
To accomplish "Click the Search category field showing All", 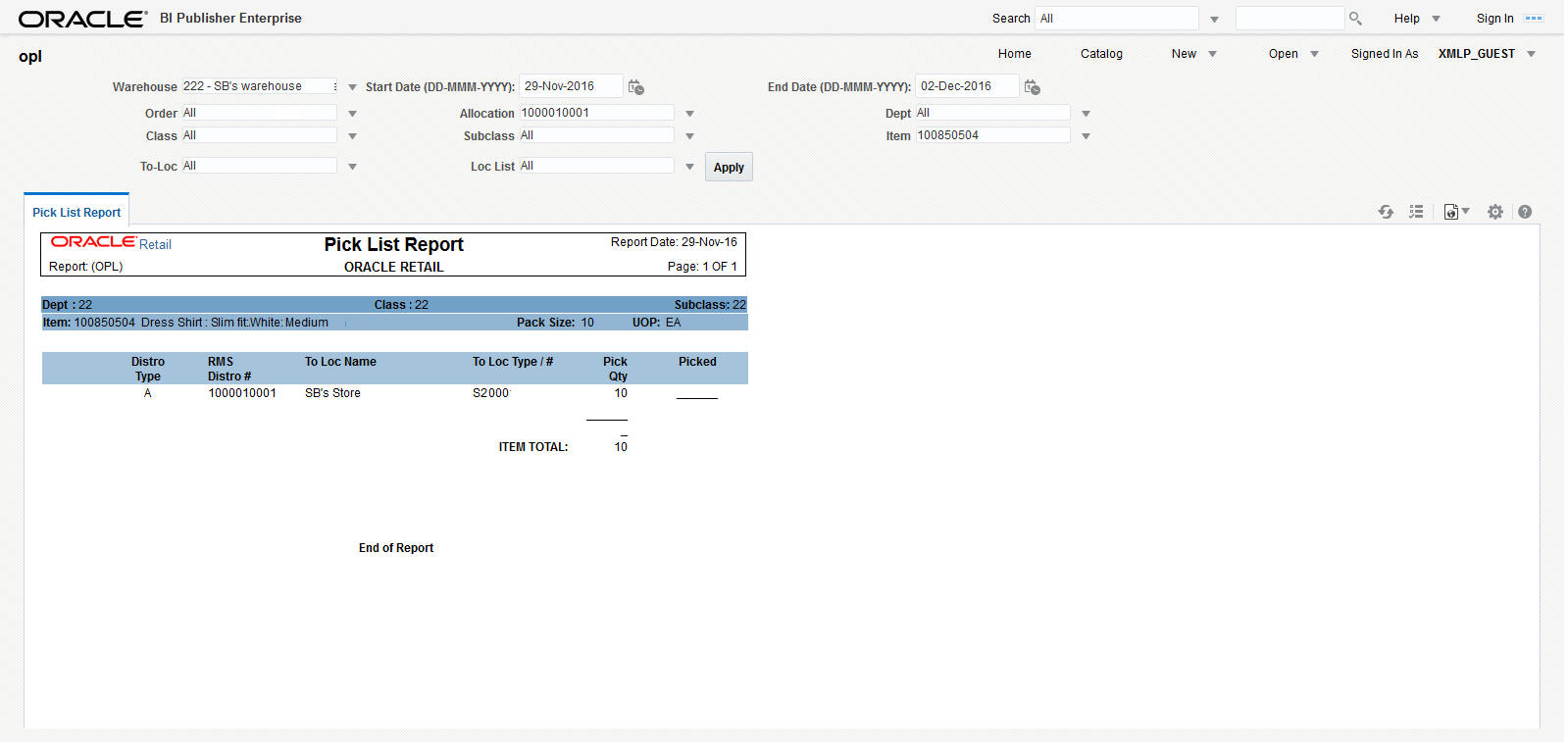I will tap(1117, 19).
